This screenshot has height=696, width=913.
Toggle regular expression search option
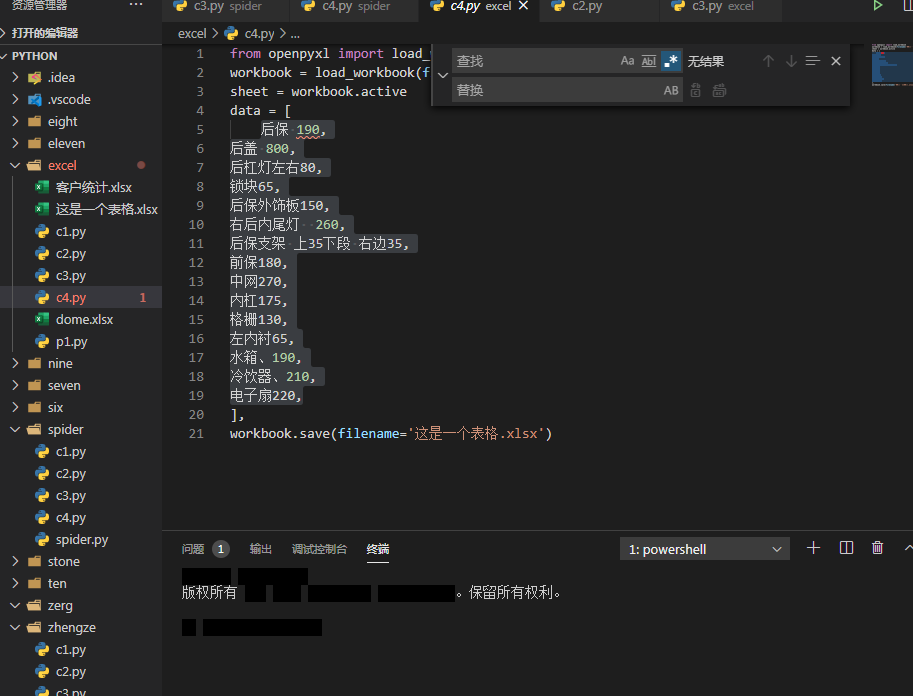671,61
